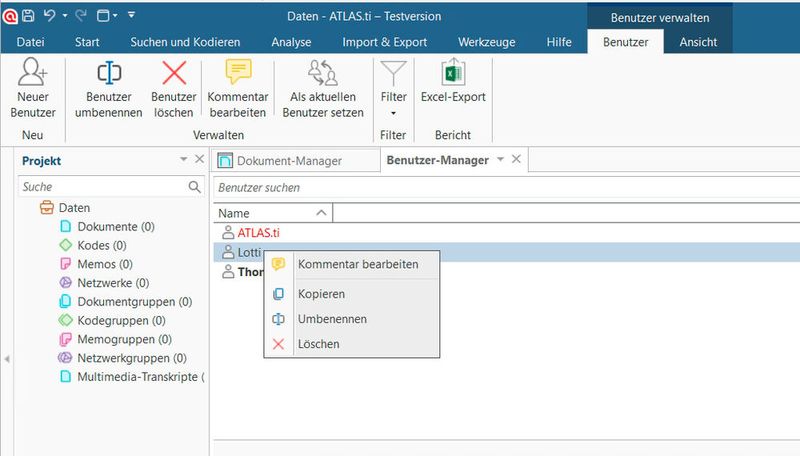The width and height of the screenshot is (800, 456).
Task: Choose Umbenennen in the context menu
Action: [x=352, y=319]
